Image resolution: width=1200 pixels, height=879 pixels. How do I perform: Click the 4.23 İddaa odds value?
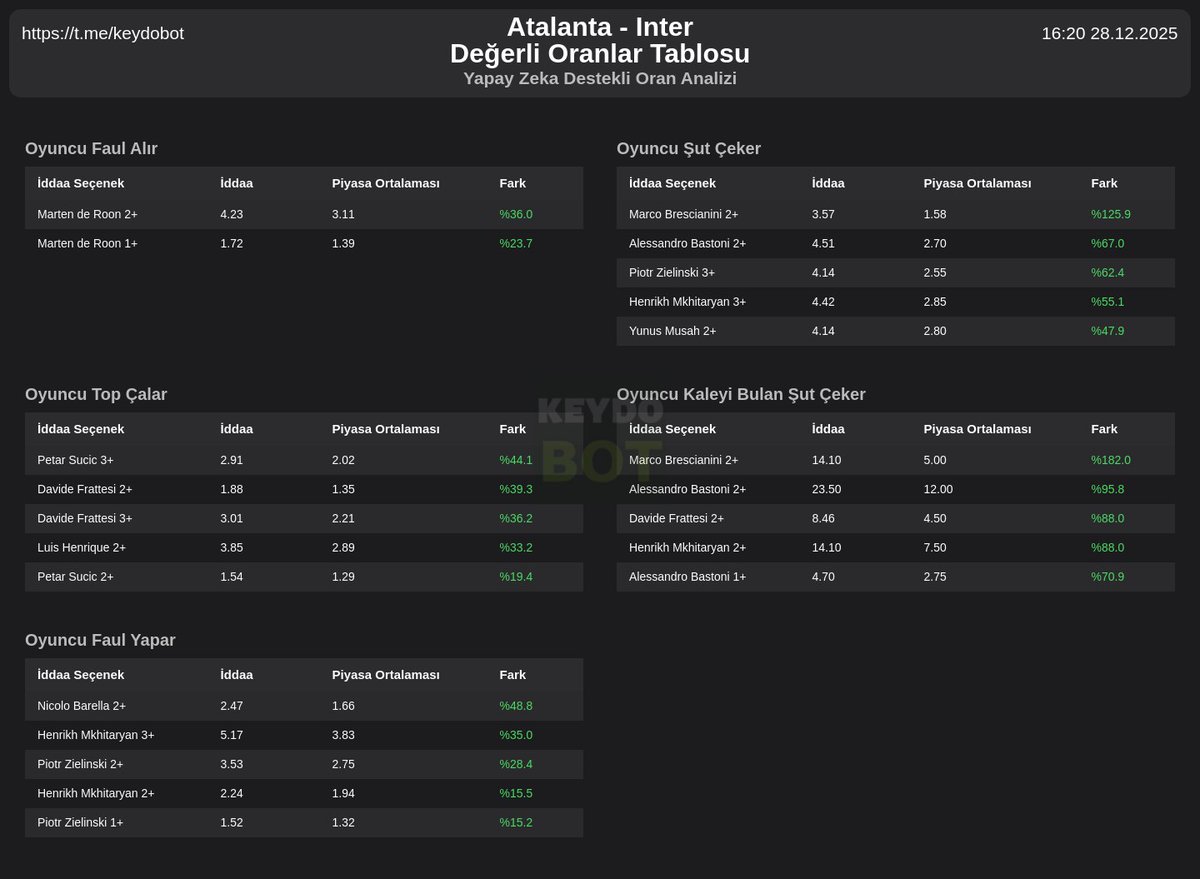coord(231,214)
